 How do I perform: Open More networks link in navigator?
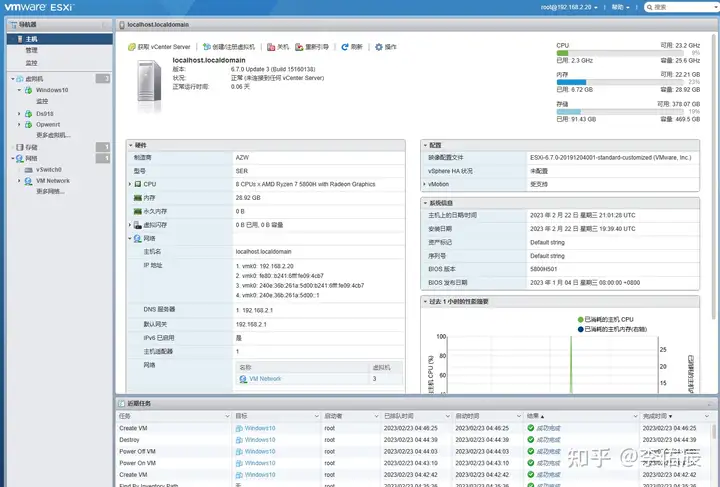click(51, 191)
